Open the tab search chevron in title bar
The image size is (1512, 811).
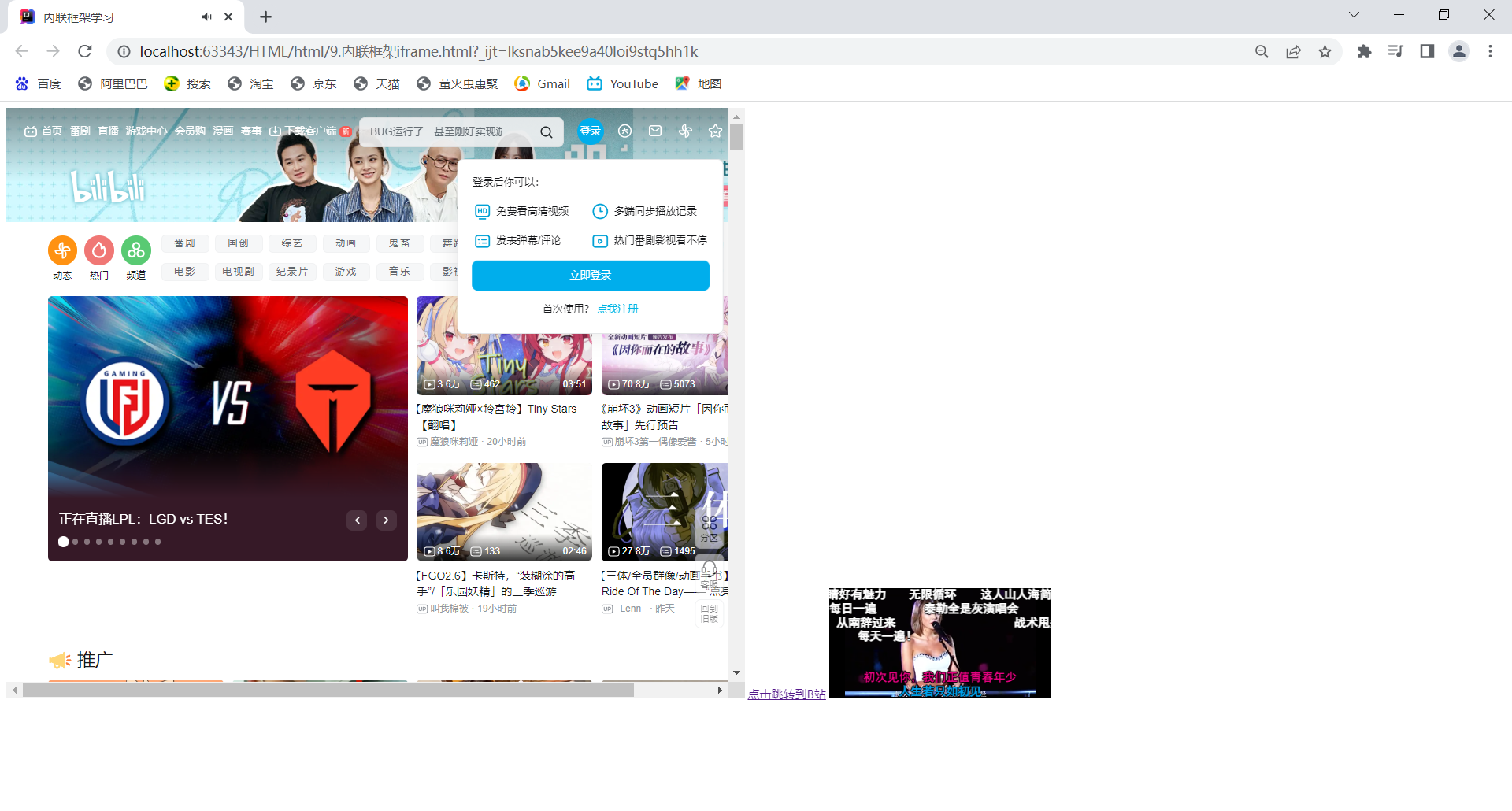click(1354, 15)
